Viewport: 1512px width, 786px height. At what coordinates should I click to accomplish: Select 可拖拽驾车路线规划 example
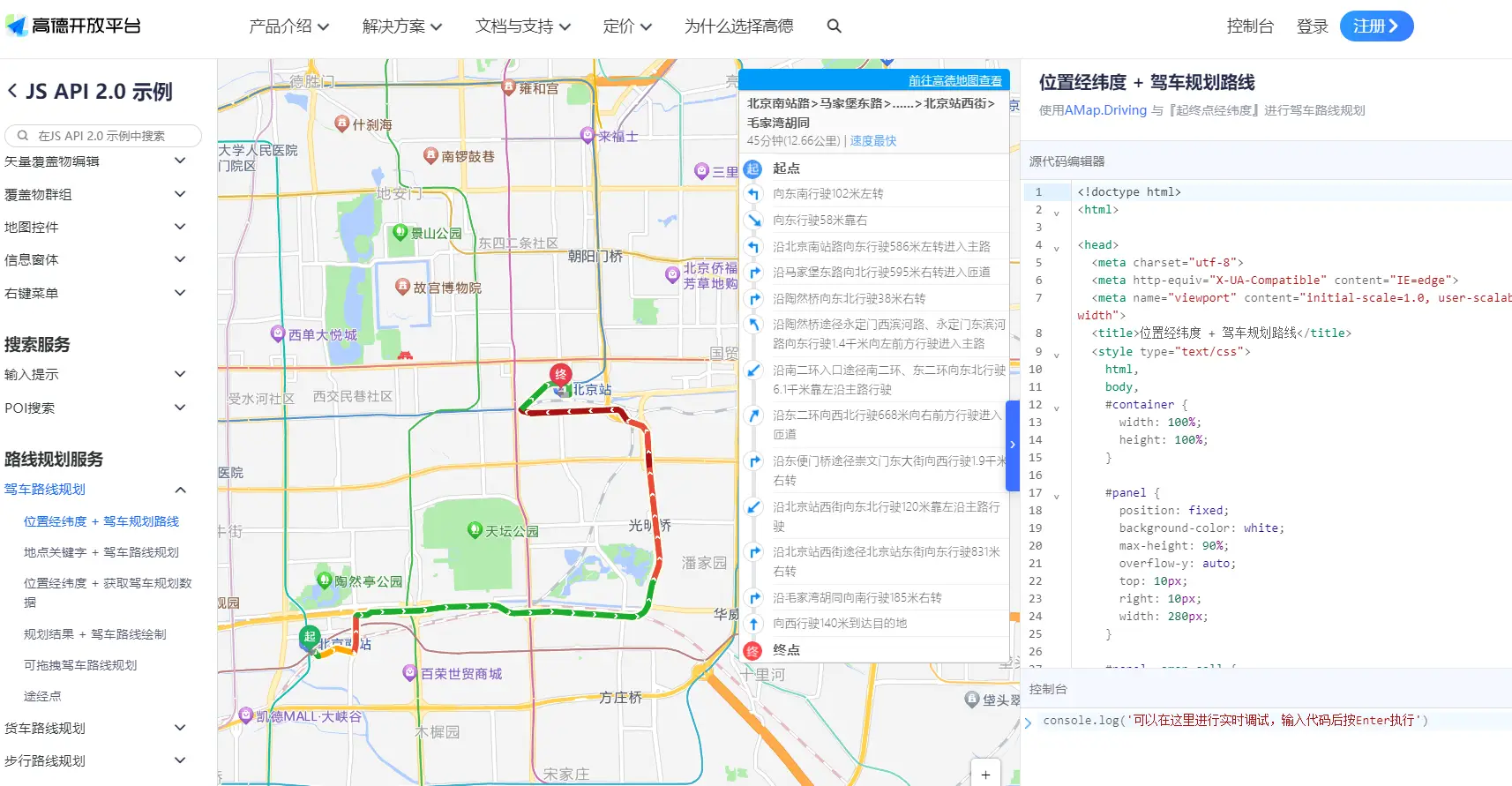(x=80, y=665)
